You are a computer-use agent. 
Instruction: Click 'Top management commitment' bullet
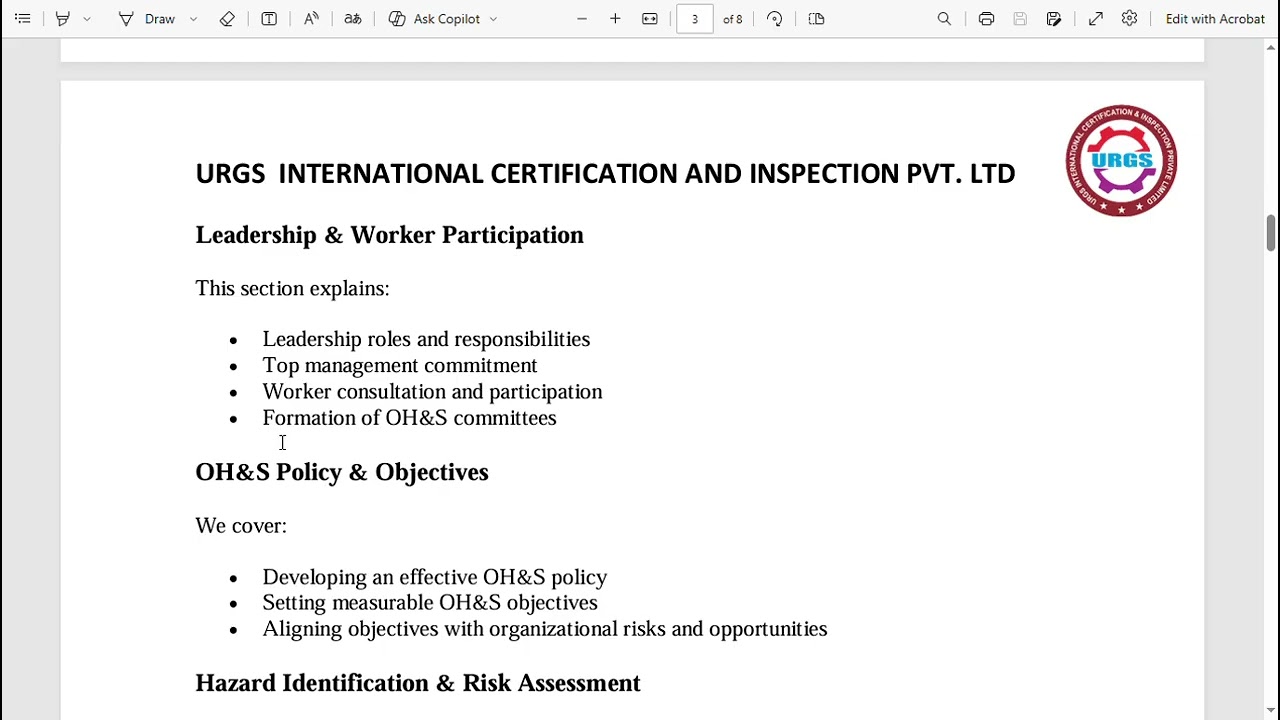[400, 365]
